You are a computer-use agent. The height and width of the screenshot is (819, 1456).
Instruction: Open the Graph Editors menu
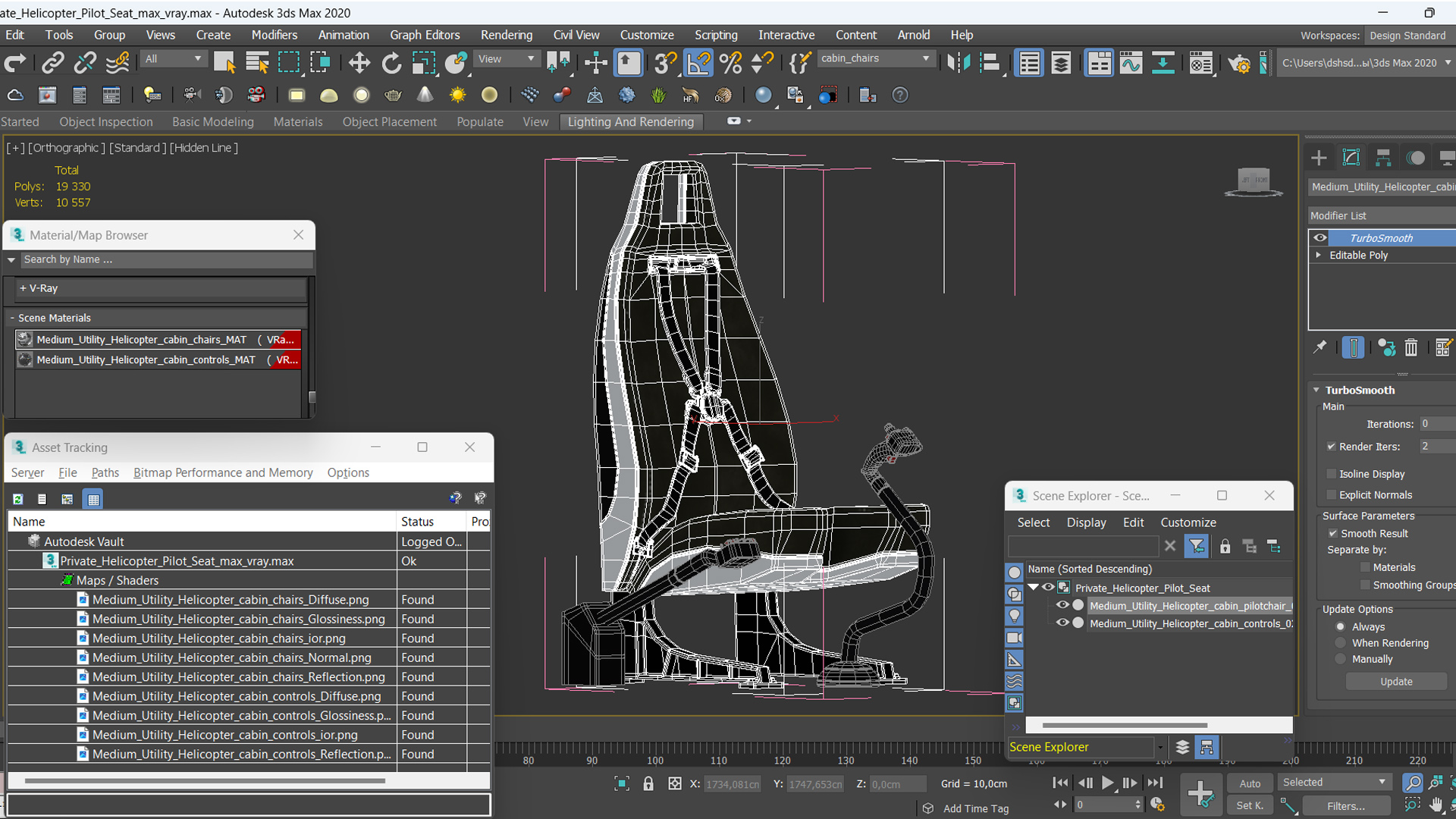(425, 35)
